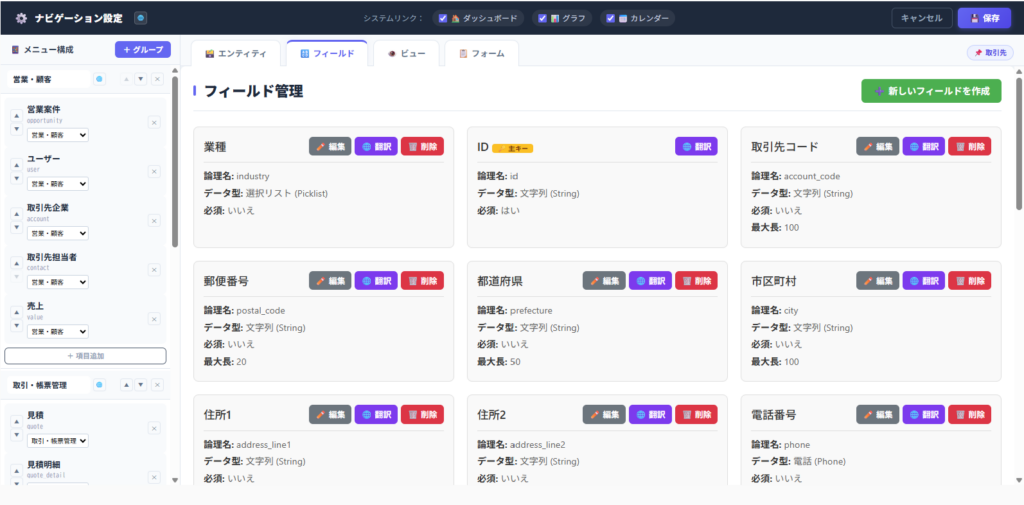This screenshot has width=1024, height=505.
Task: Delete the 業種 field
Action: (x=423, y=146)
